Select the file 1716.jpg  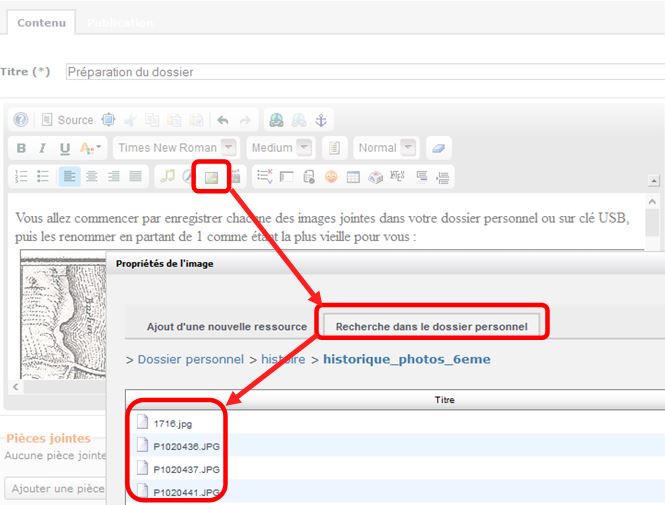(172, 424)
